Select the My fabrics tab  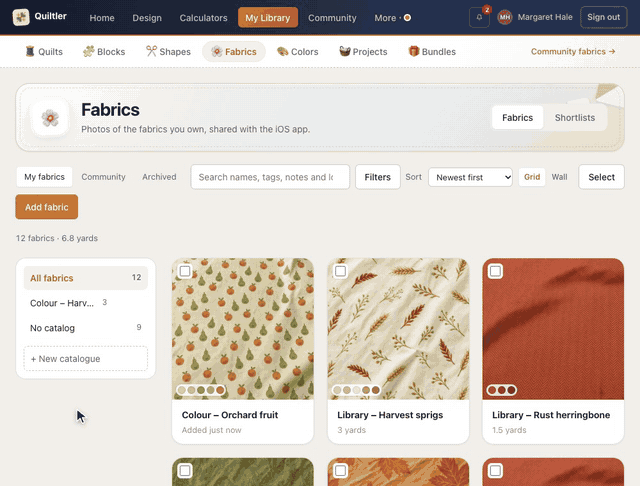(x=44, y=177)
